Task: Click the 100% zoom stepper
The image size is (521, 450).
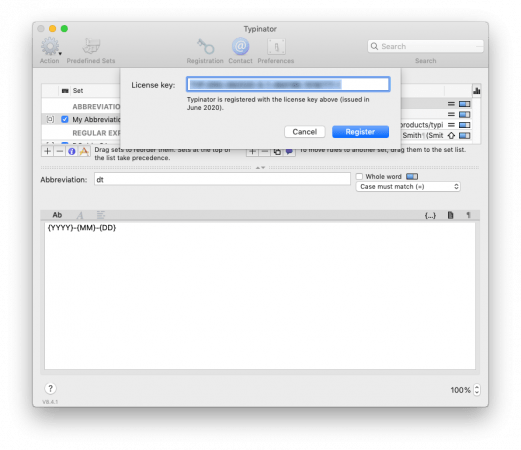Action: pos(477,390)
